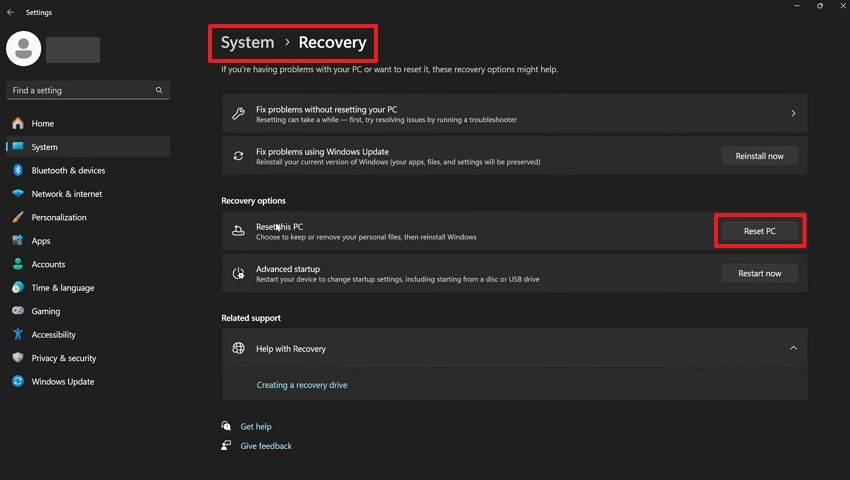Click the Reinstall now button
850x480 pixels.
tap(759, 156)
